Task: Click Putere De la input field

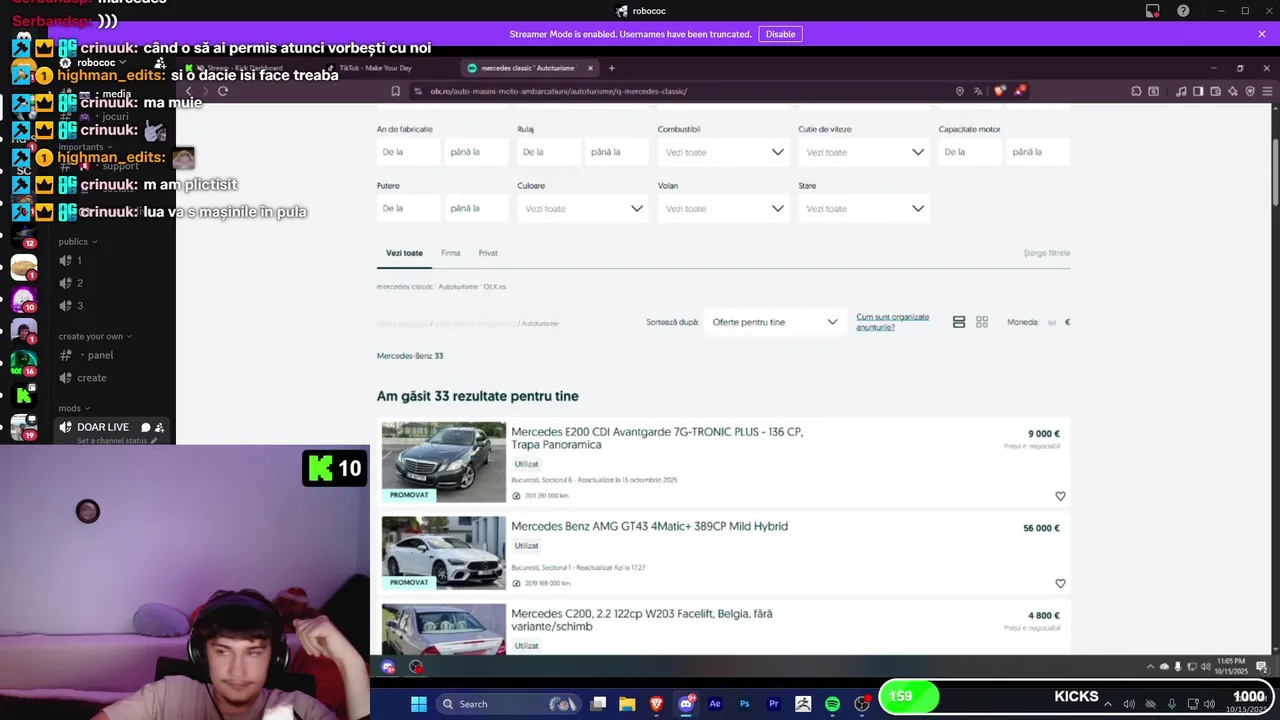Action: (408, 208)
